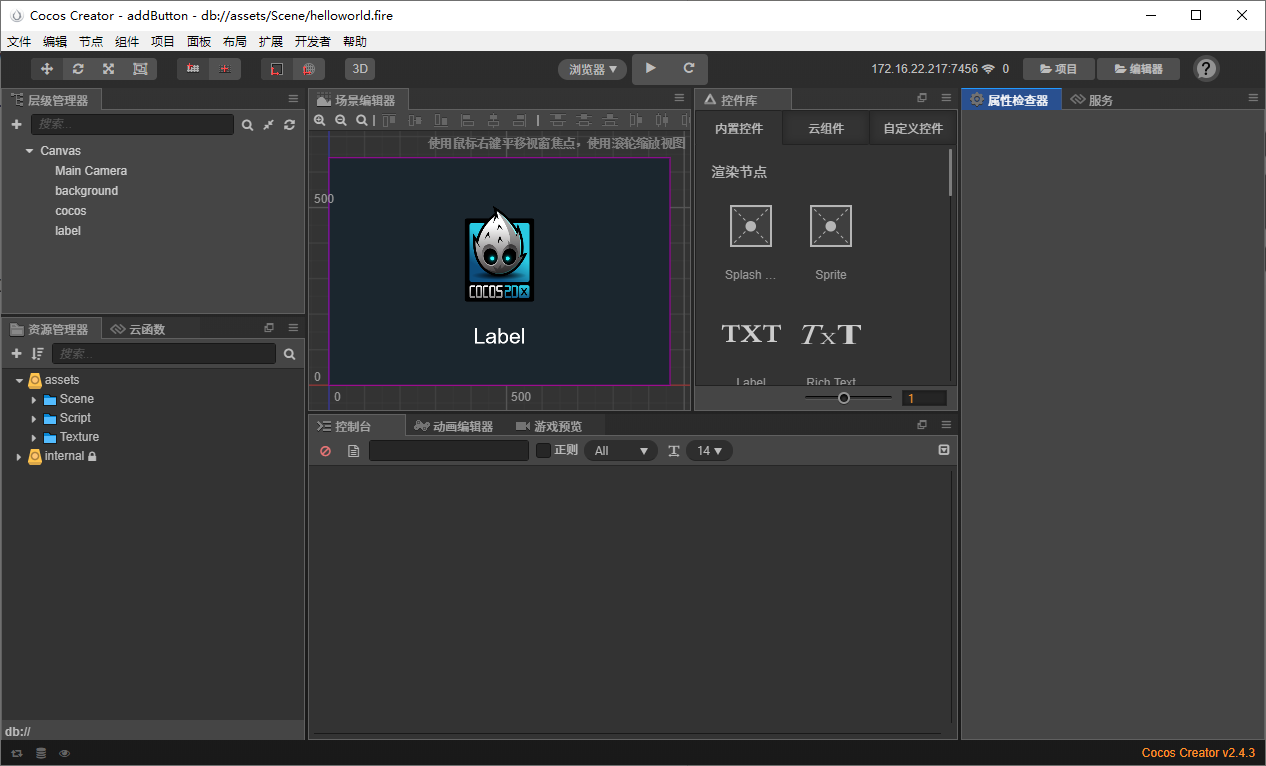Image resolution: width=1266 pixels, height=766 pixels.
Task: Open the 组件 menu
Action: click(x=127, y=41)
